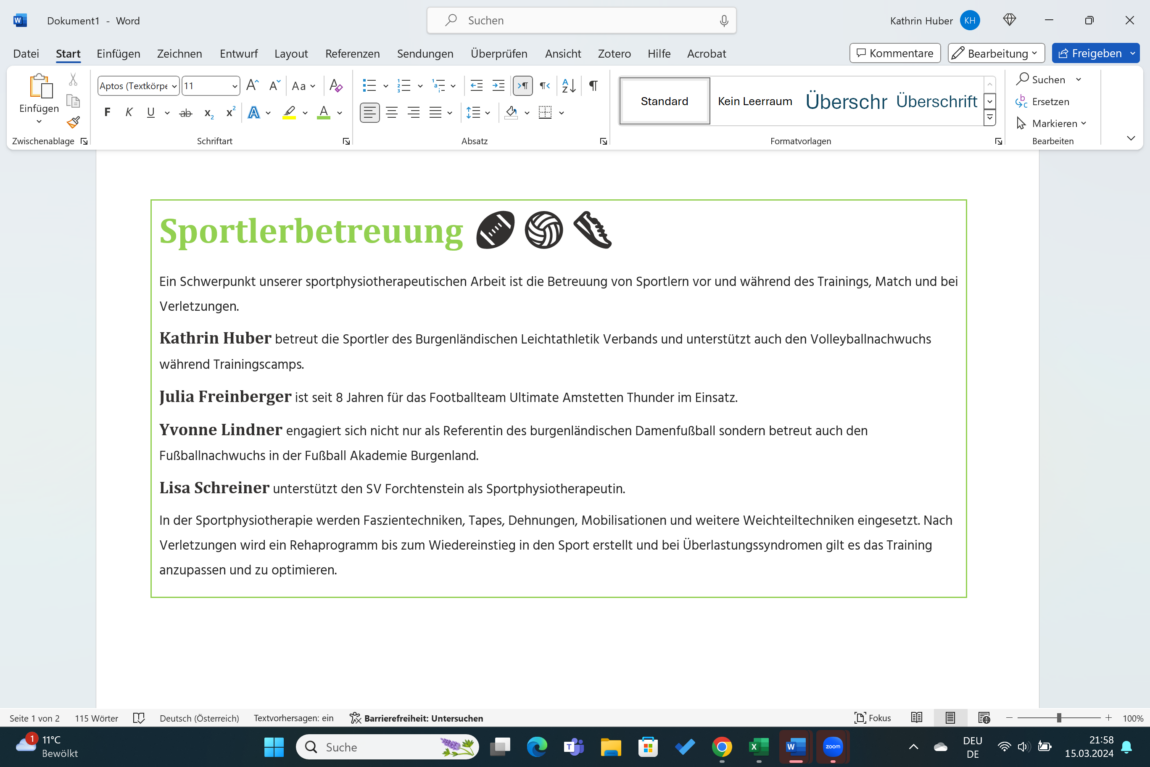Apply bold formatting with the F button
Viewport: 1150px width, 767px height.
108,113
